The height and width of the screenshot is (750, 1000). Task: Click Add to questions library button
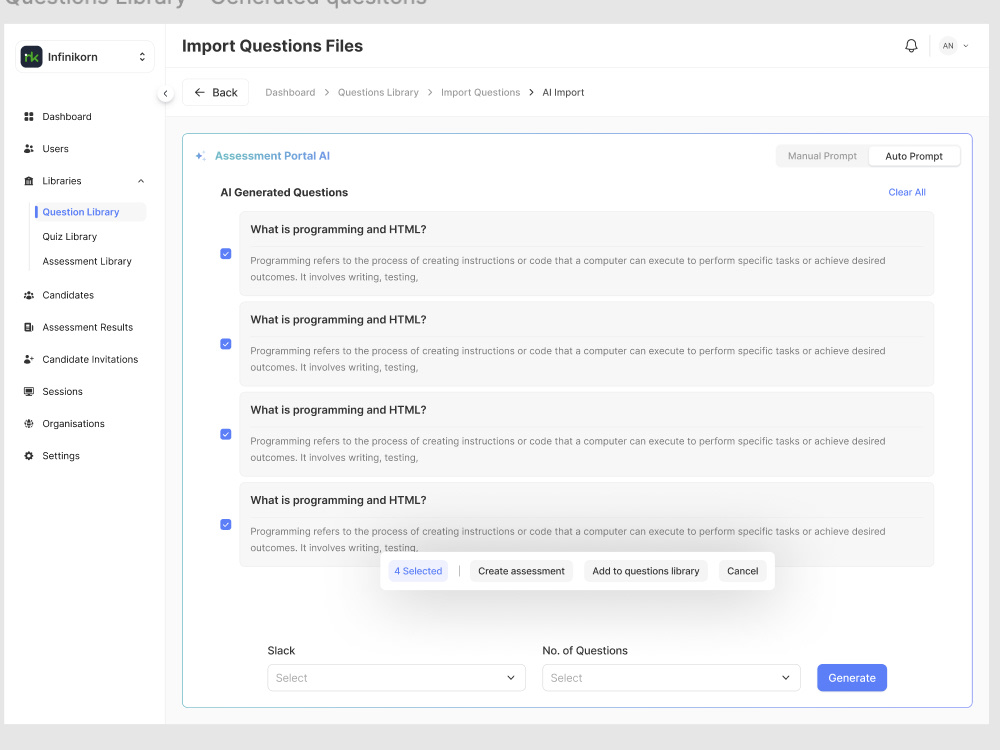coord(646,571)
